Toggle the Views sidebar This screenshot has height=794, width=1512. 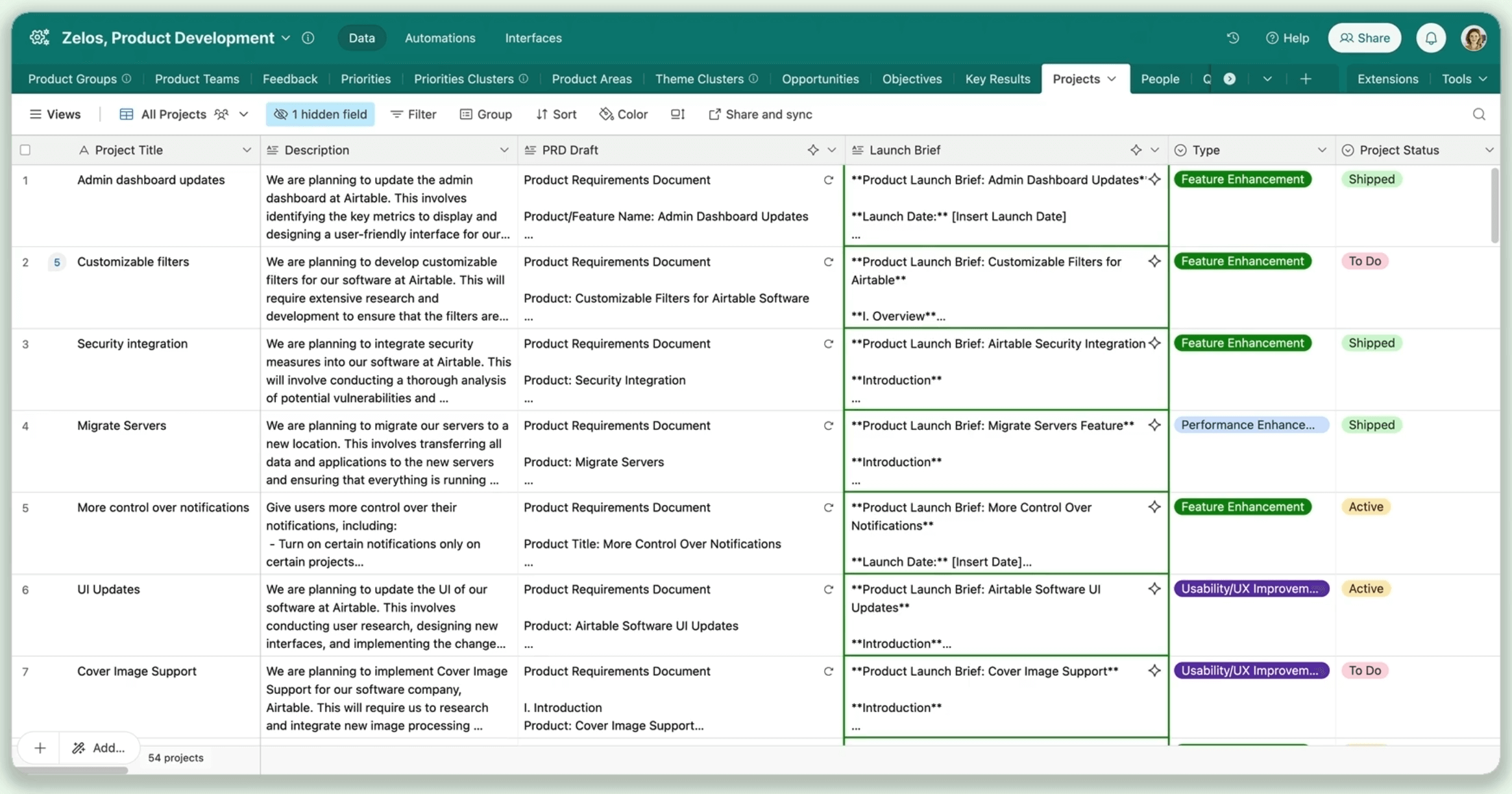(55, 114)
